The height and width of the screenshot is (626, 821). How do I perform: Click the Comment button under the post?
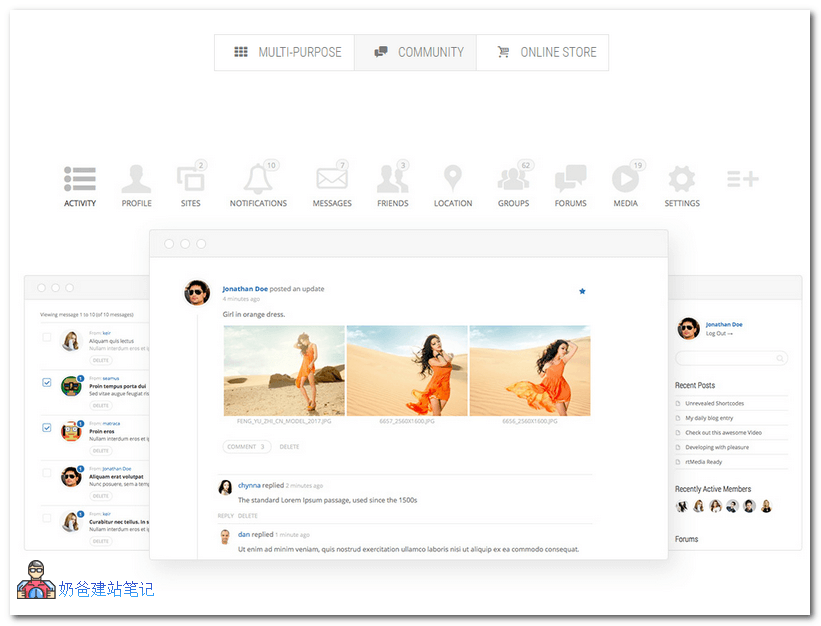[x=246, y=447]
